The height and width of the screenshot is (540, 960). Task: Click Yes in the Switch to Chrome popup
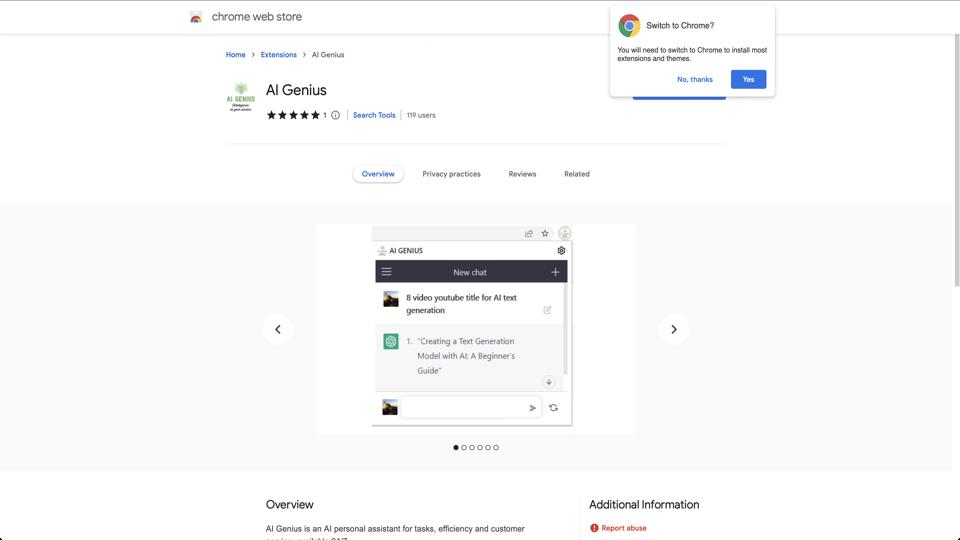pos(748,80)
